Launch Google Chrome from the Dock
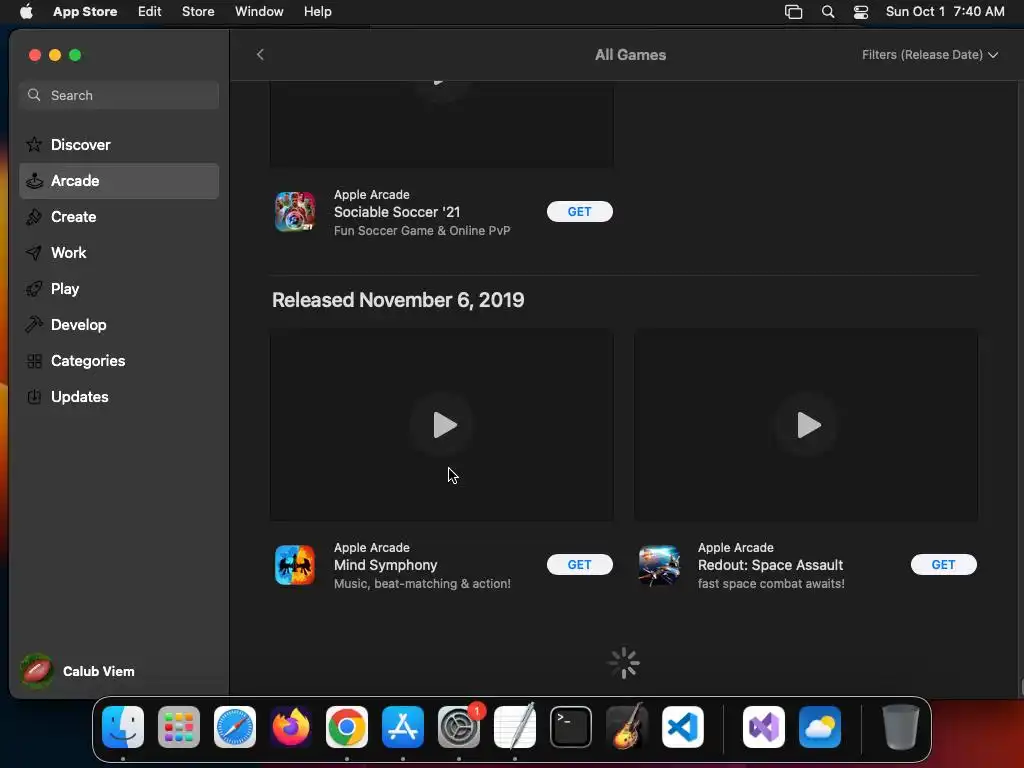The image size is (1024, 768). tap(347, 727)
